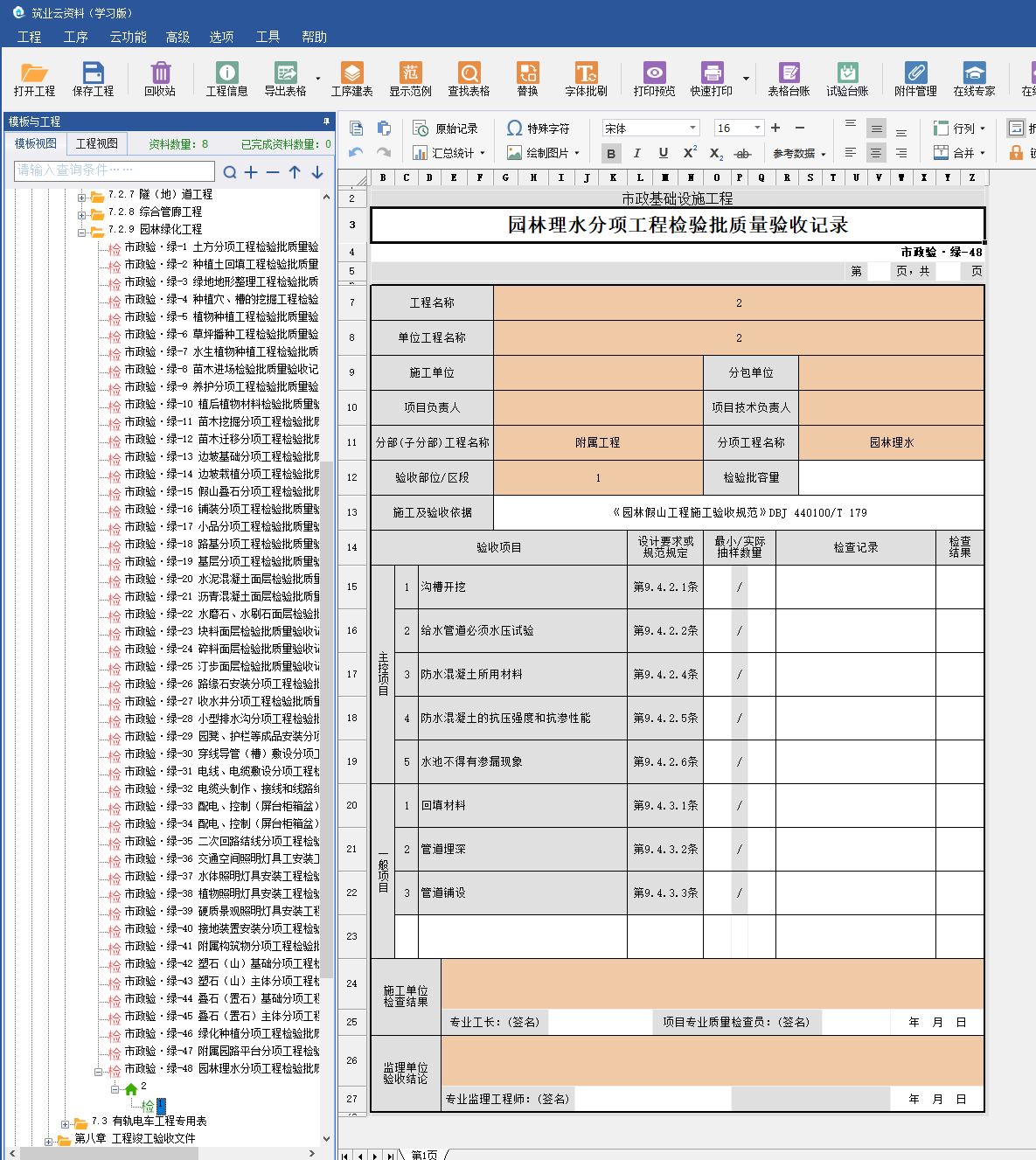
Task: Launch 打印预览 print preview
Action: click(654, 79)
